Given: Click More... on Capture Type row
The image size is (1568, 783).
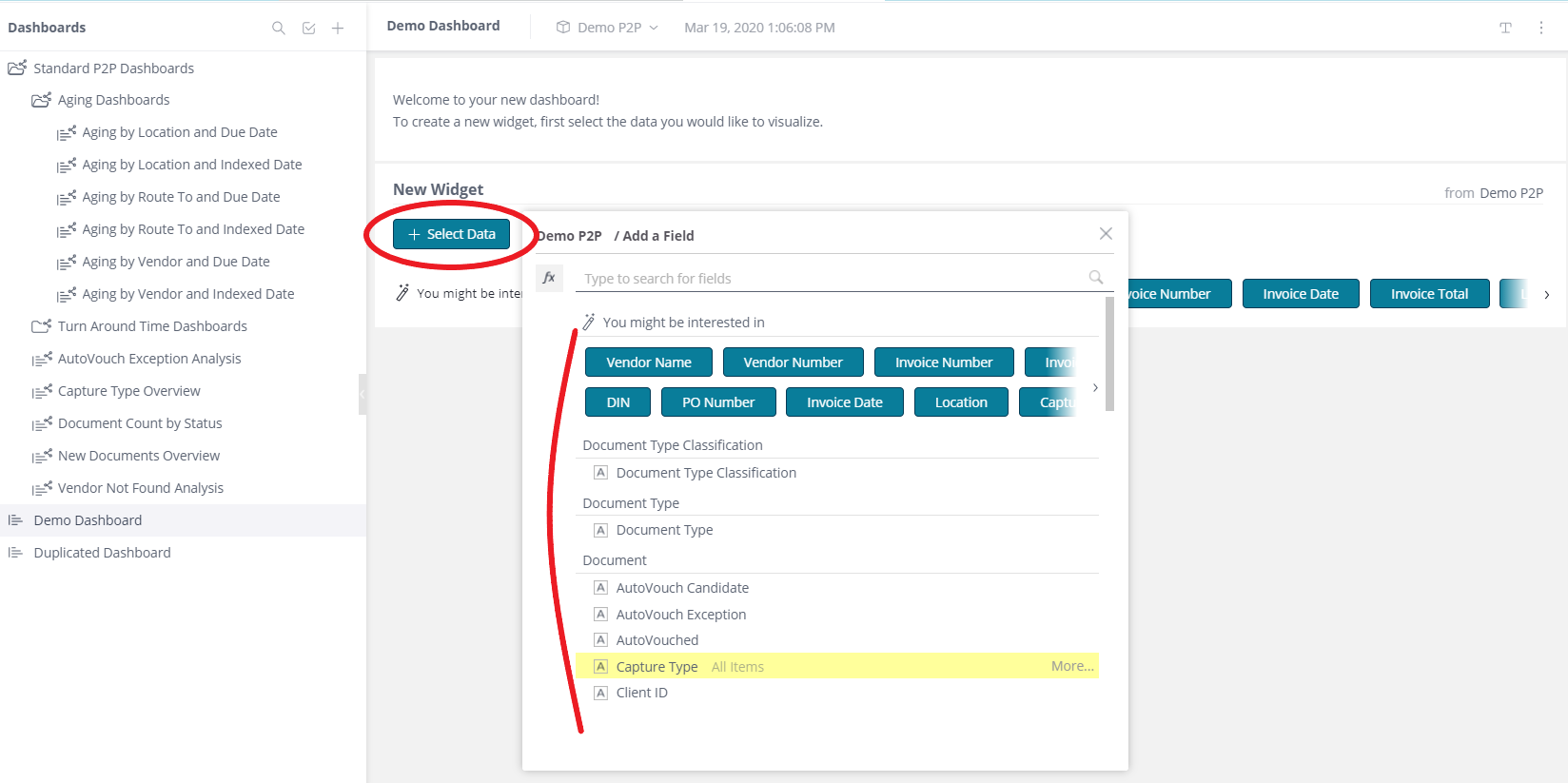Looking at the screenshot, I should (x=1072, y=666).
